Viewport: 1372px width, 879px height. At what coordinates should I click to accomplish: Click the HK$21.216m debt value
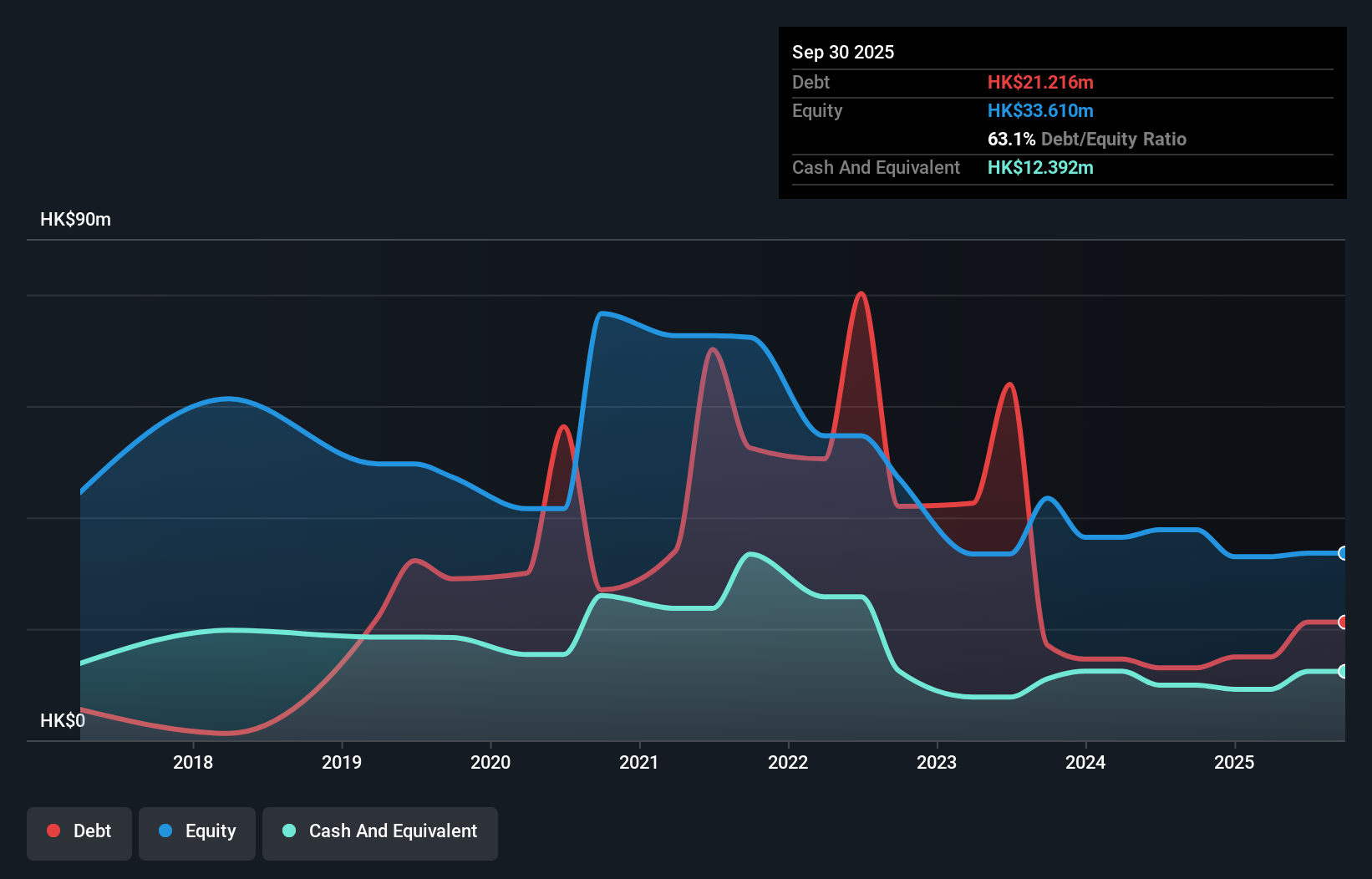coord(1041,82)
